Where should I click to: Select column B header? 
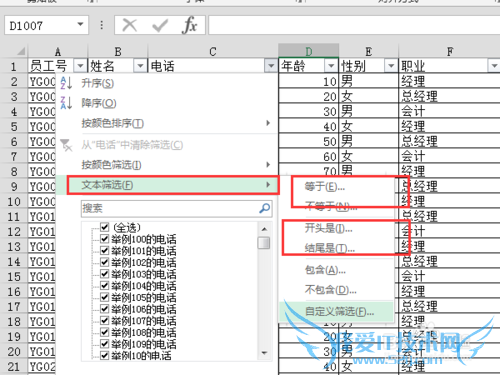[x=118, y=51]
